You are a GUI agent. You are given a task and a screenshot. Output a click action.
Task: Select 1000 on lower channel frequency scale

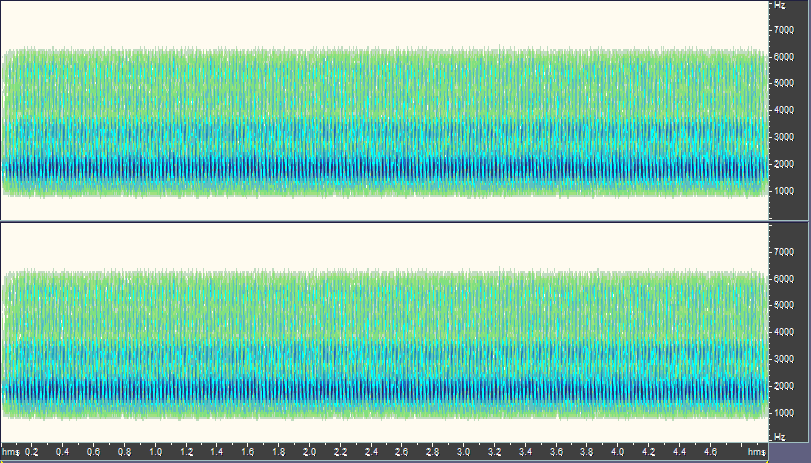pyautogui.click(x=784, y=413)
